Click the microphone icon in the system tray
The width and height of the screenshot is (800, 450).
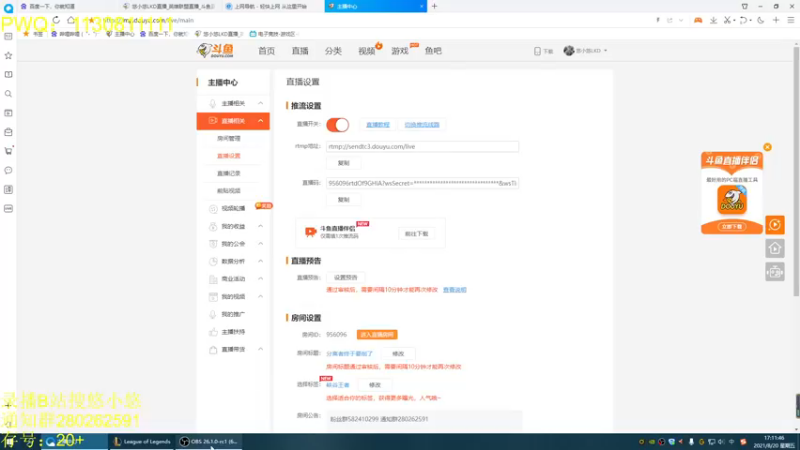691,442
